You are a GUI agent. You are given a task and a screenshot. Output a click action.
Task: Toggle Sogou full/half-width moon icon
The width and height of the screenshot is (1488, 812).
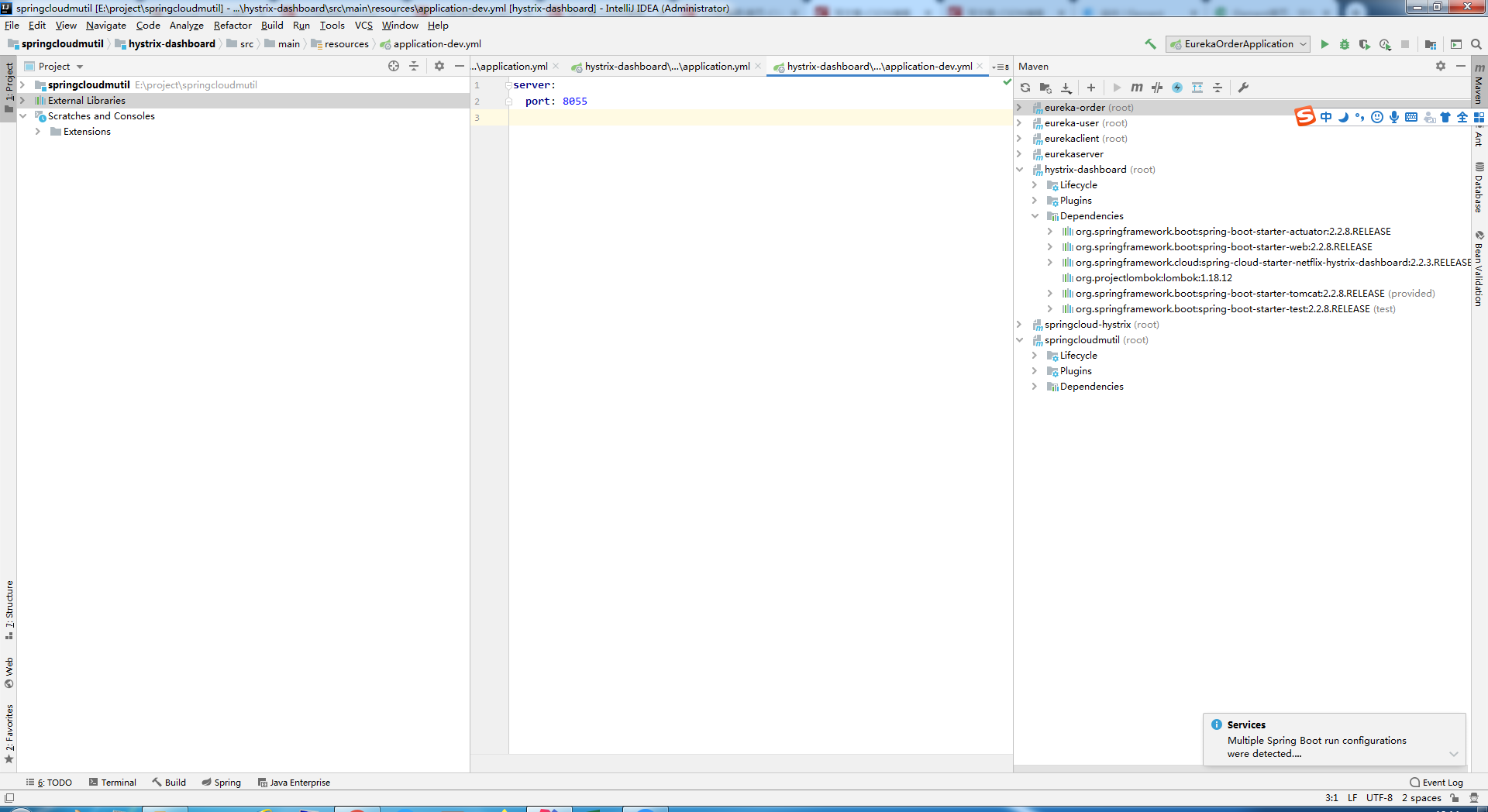point(1343,117)
